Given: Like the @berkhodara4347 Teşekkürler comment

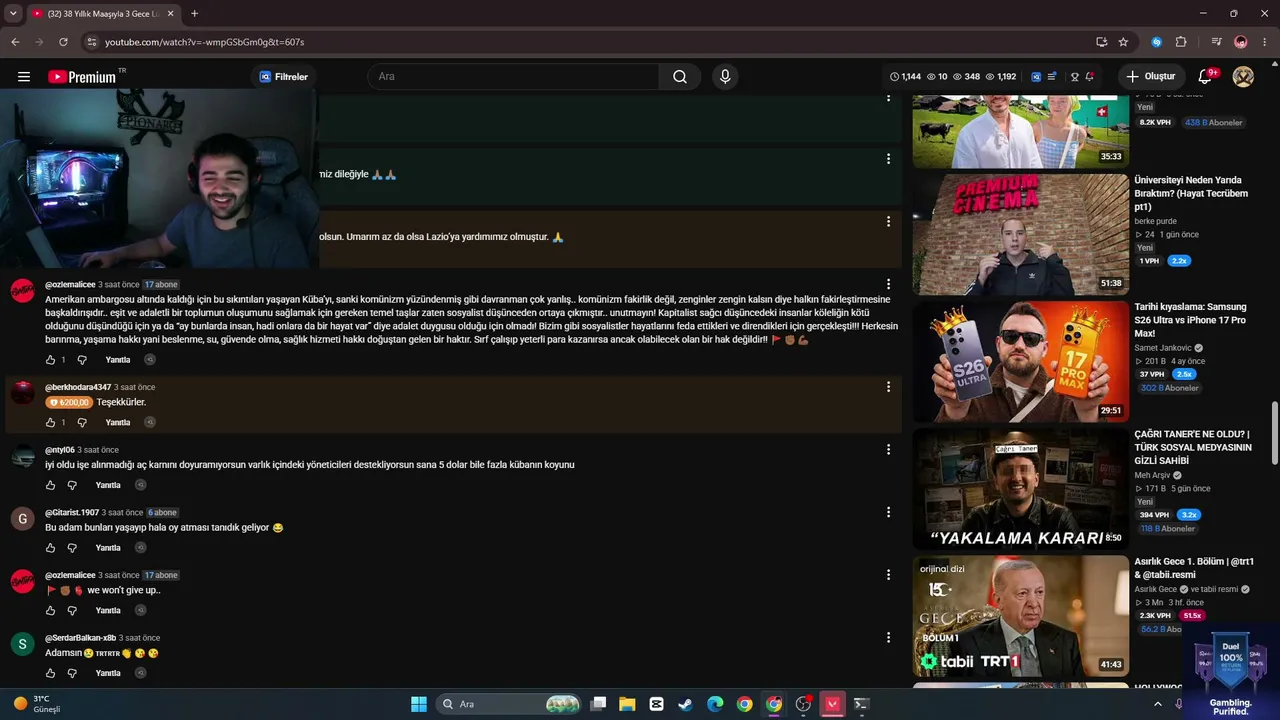Looking at the screenshot, I should pyautogui.click(x=50, y=422).
